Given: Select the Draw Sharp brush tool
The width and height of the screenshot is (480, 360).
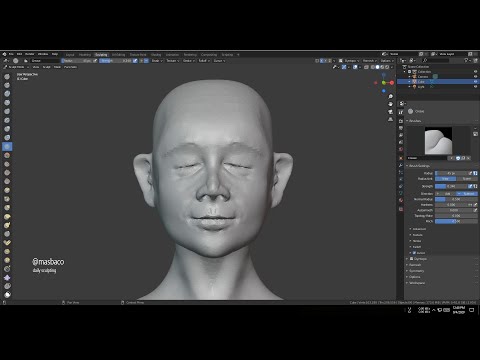Looking at the screenshot, I should (x=7, y=85).
